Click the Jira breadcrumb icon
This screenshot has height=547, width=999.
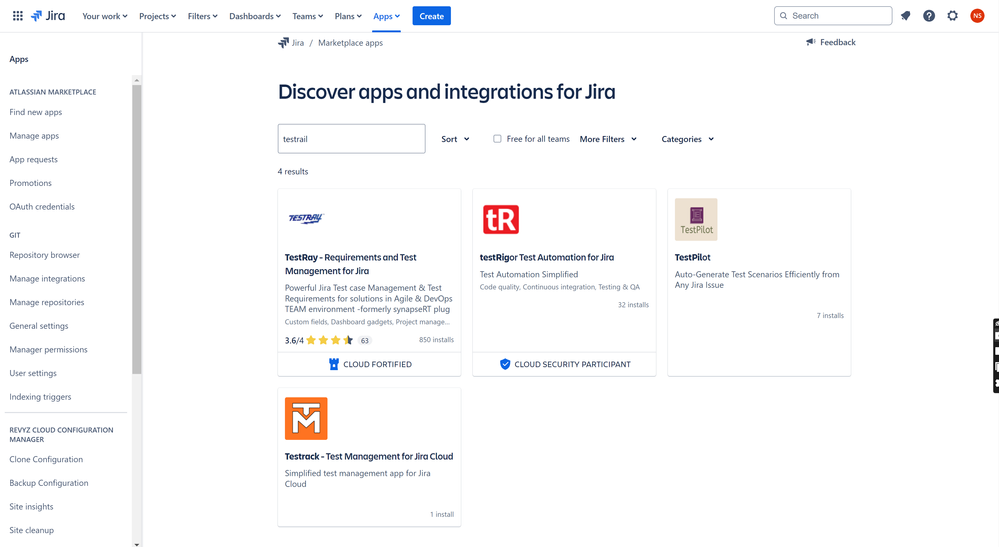click(x=284, y=43)
